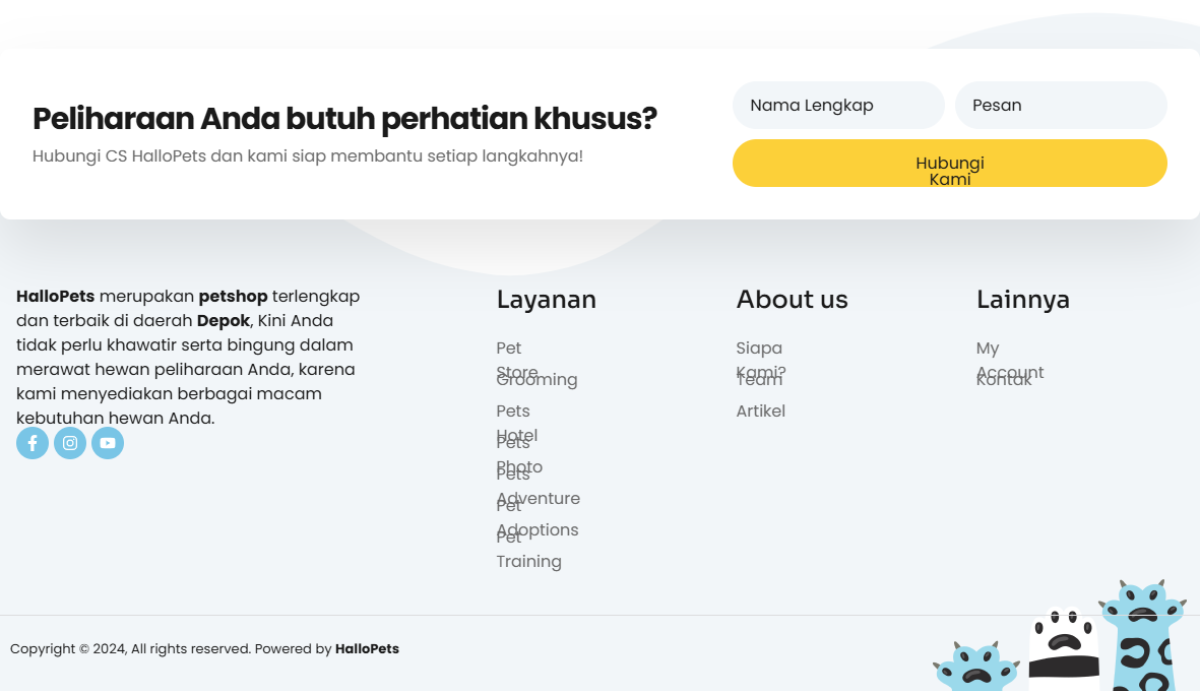Image resolution: width=1200 pixels, height=691 pixels.
Task: Open the Pets Hotel link
Action: (x=517, y=423)
